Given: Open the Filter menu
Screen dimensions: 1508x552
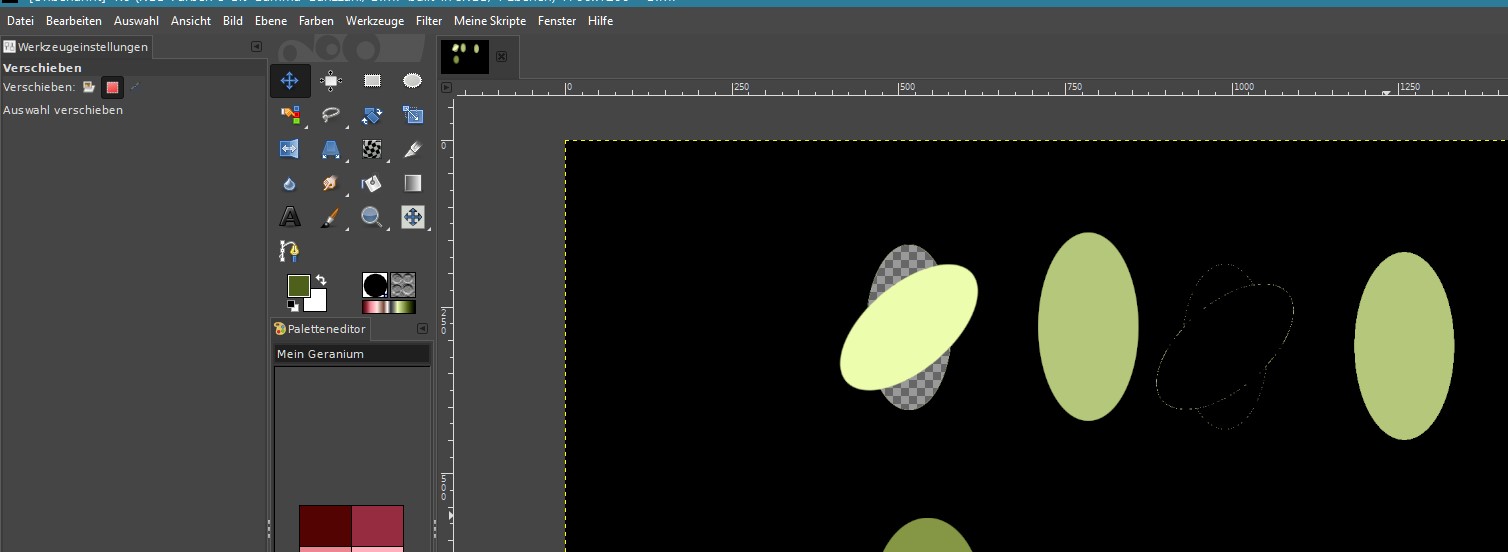Looking at the screenshot, I should pos(429,21).
